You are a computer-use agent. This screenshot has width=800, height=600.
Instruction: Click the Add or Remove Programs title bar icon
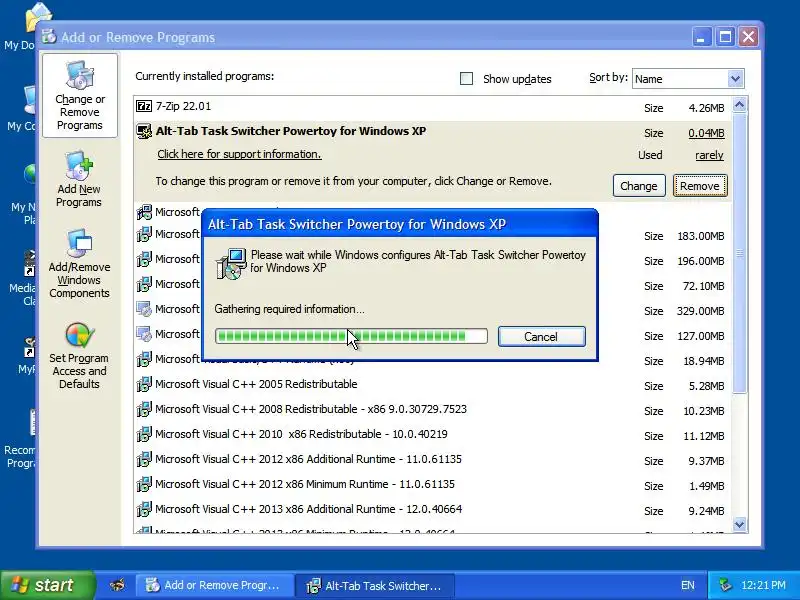coord(49,37)
